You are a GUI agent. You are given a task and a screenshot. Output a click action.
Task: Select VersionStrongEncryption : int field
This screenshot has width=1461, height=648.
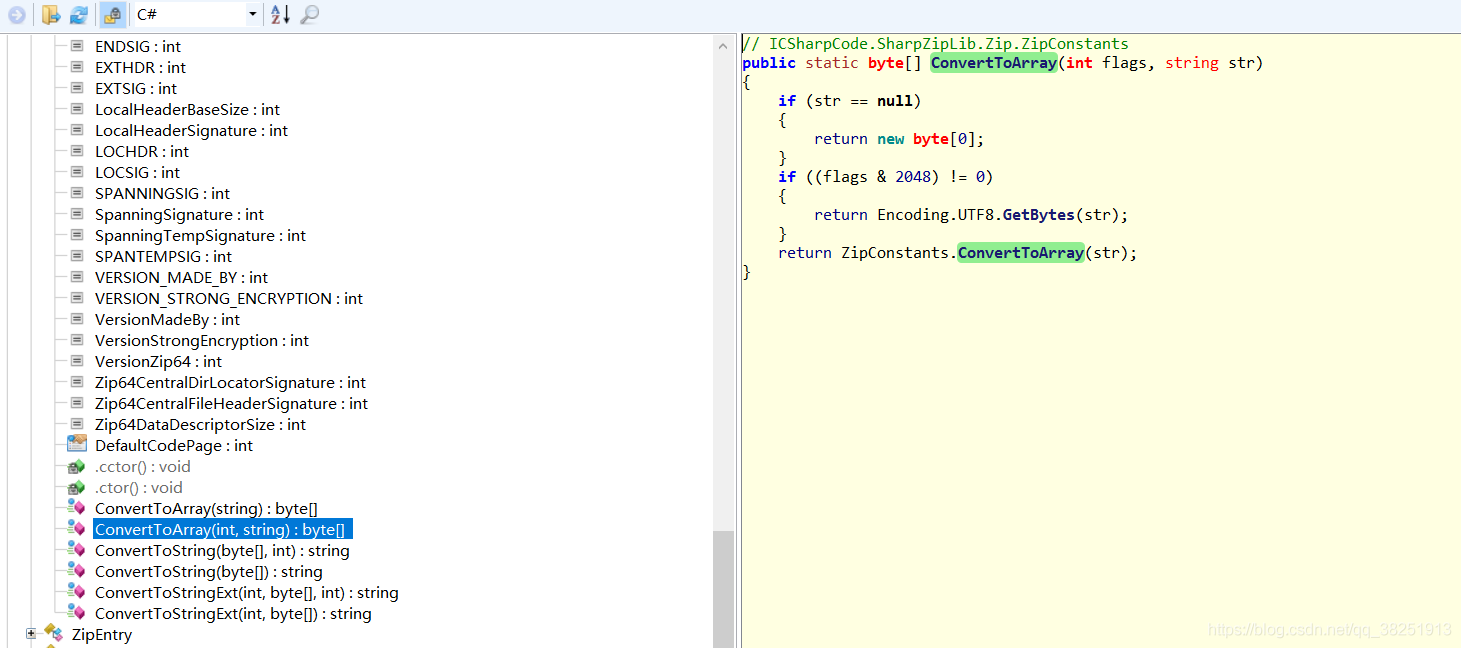(202, 340)
